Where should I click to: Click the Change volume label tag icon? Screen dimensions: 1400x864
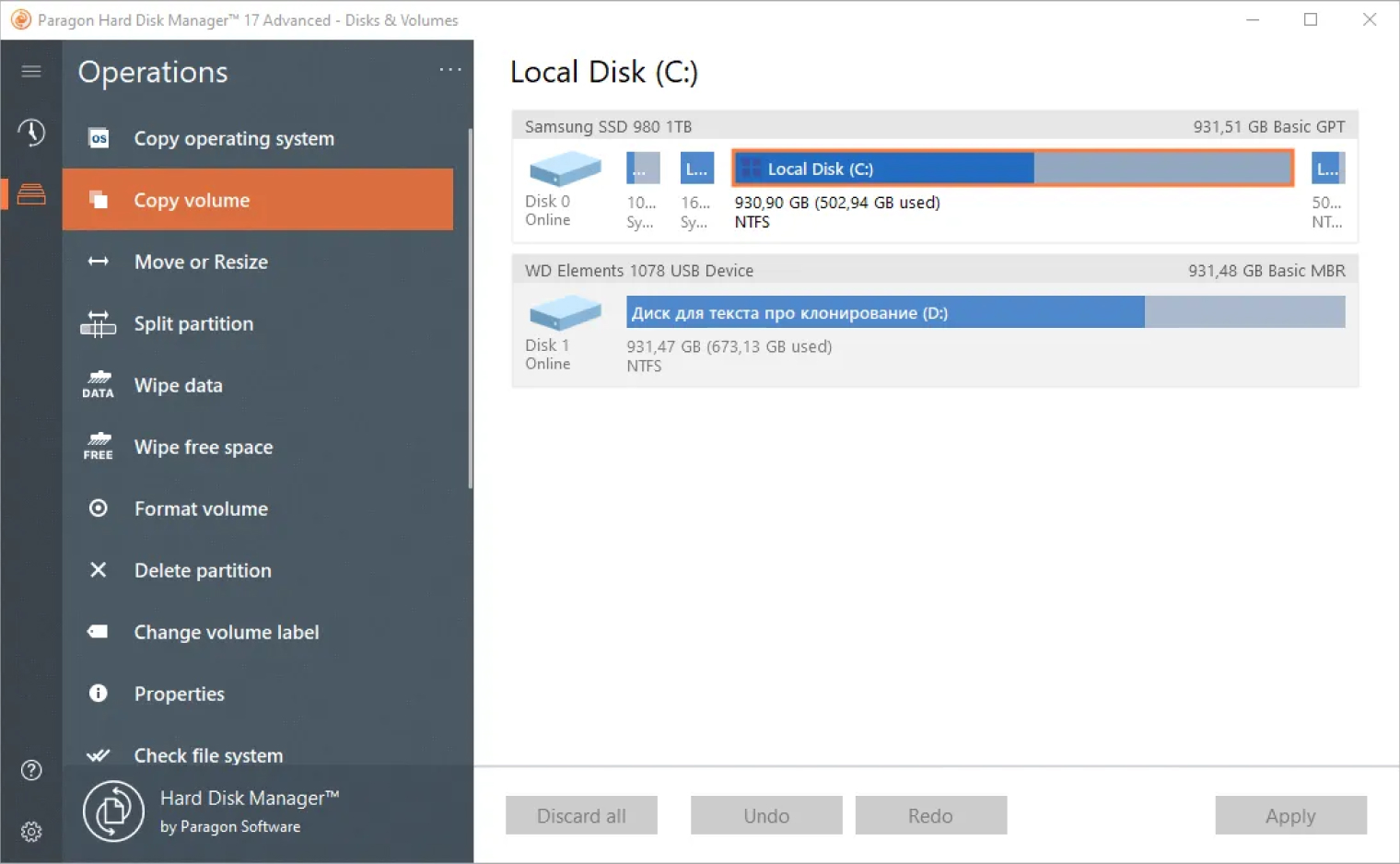tap(98, 632)
